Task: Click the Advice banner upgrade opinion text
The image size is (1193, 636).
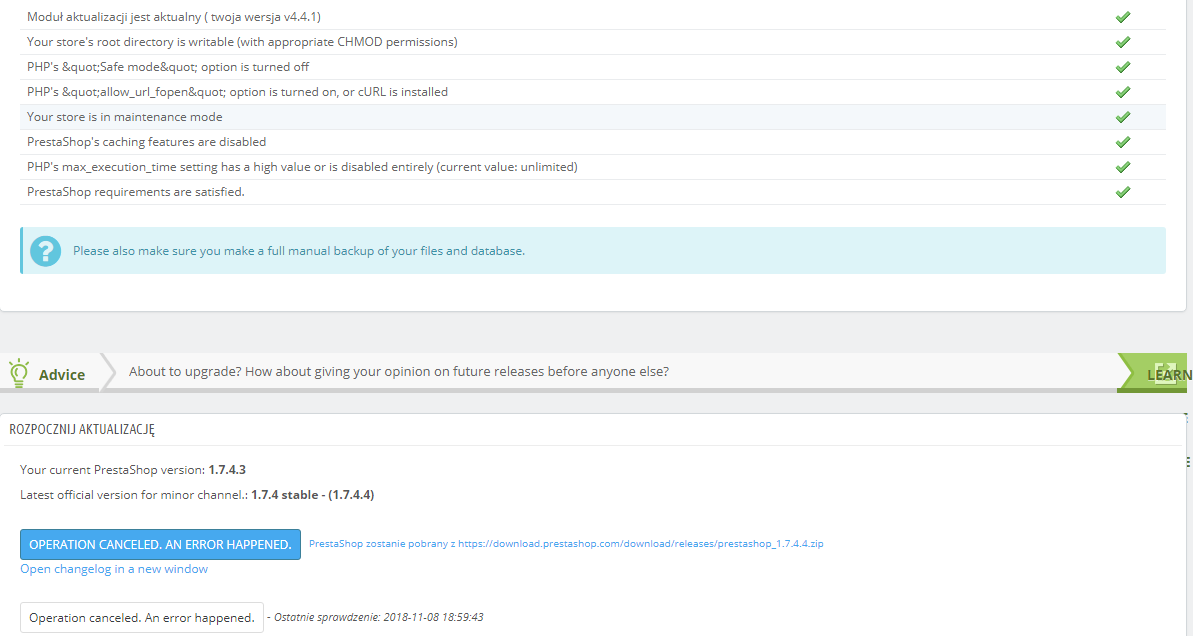Action: pos(399,371)
